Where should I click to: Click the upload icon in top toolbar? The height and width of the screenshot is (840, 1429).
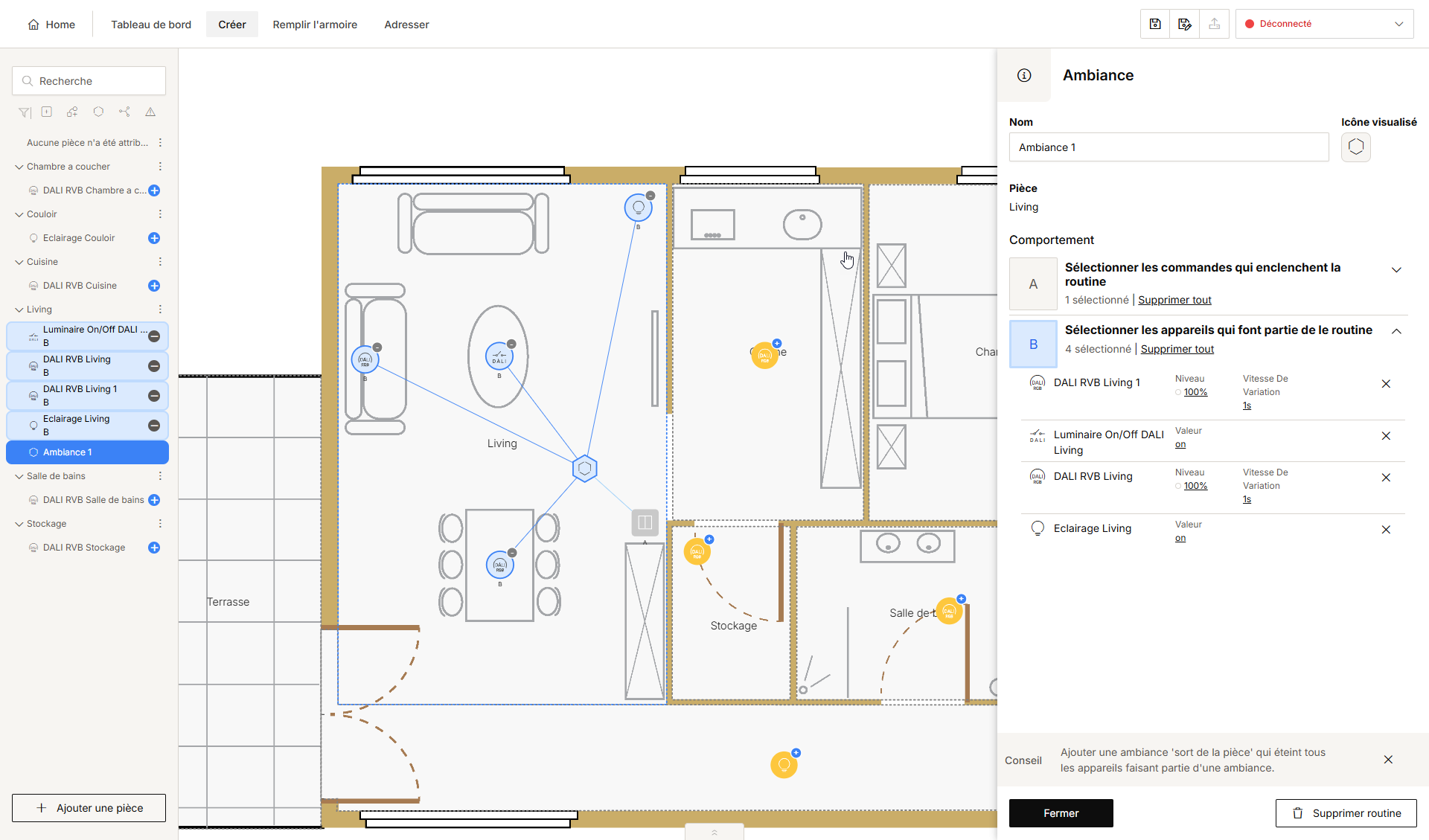coord(1215,24)
